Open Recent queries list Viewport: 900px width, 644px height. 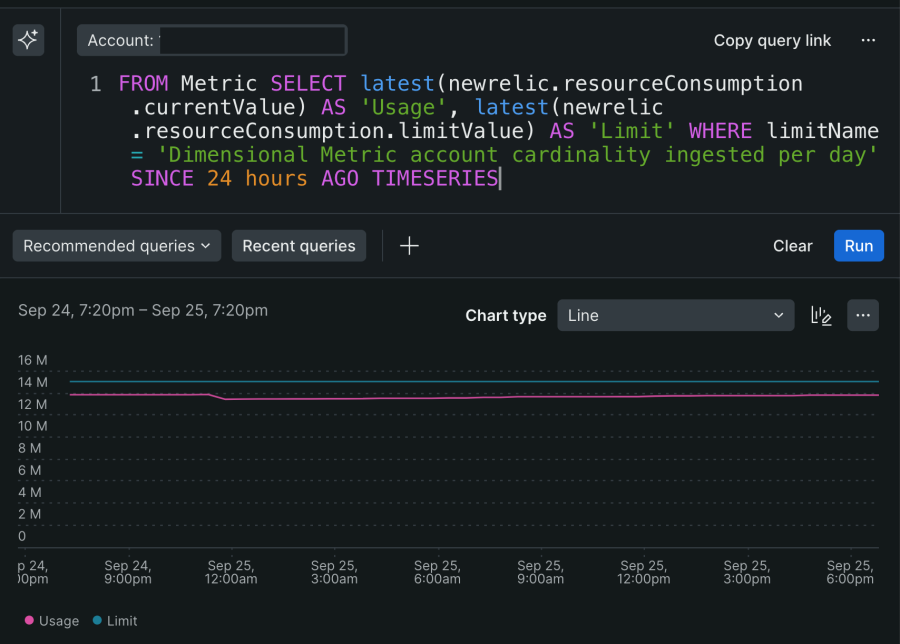[299, 246]
